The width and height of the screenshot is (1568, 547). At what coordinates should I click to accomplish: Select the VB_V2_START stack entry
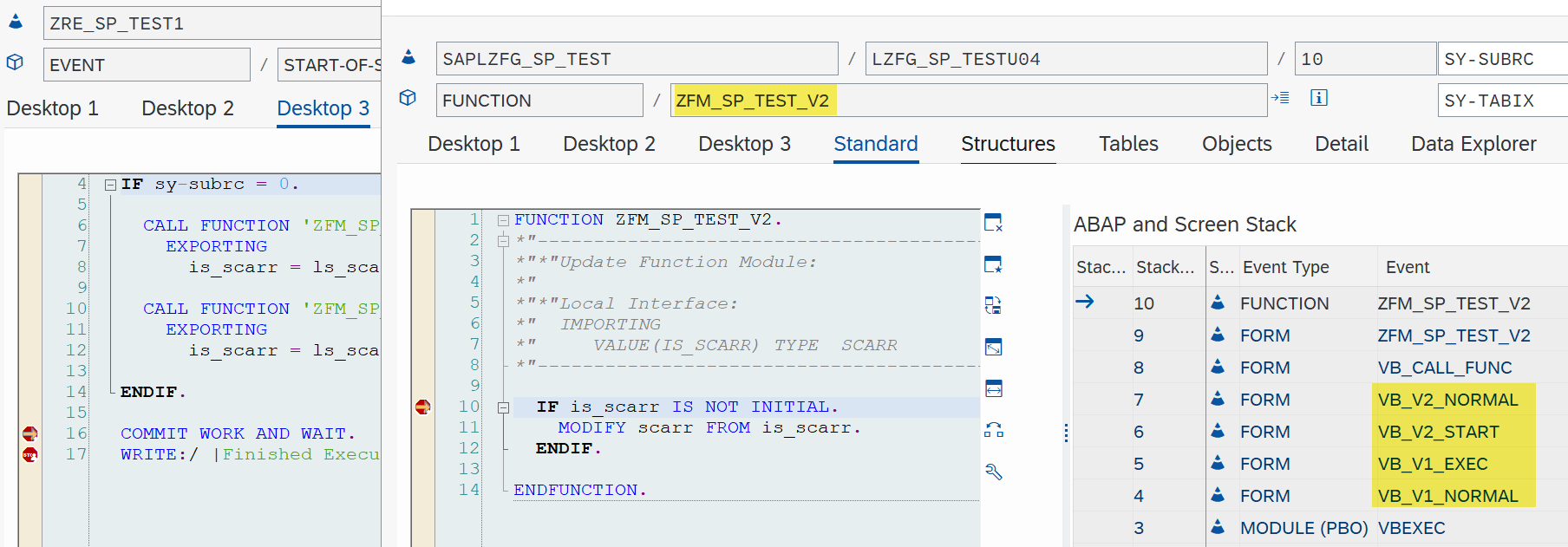pyautogui.click(x=1438, y=432)
